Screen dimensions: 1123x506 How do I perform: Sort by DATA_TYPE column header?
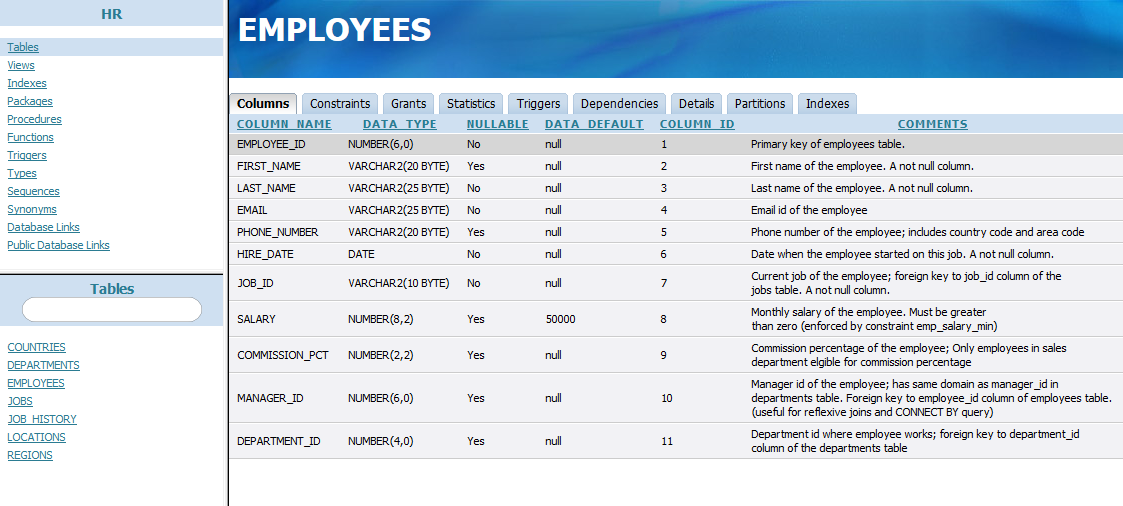pos(399,125)
